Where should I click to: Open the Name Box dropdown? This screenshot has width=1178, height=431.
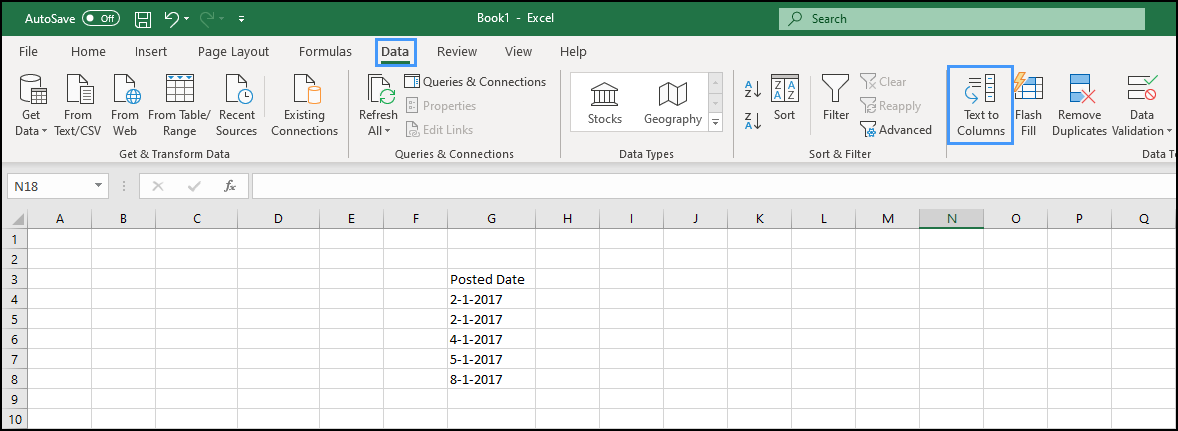tap(98, 186)
